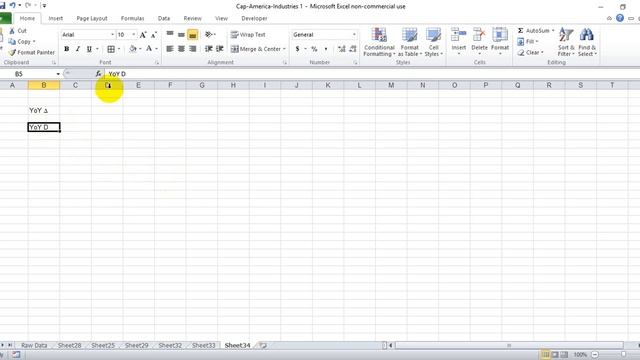Apply Comma style
The width and height of the screenshot is (640, 360).
pyautogui.click(x=326, y=49)
